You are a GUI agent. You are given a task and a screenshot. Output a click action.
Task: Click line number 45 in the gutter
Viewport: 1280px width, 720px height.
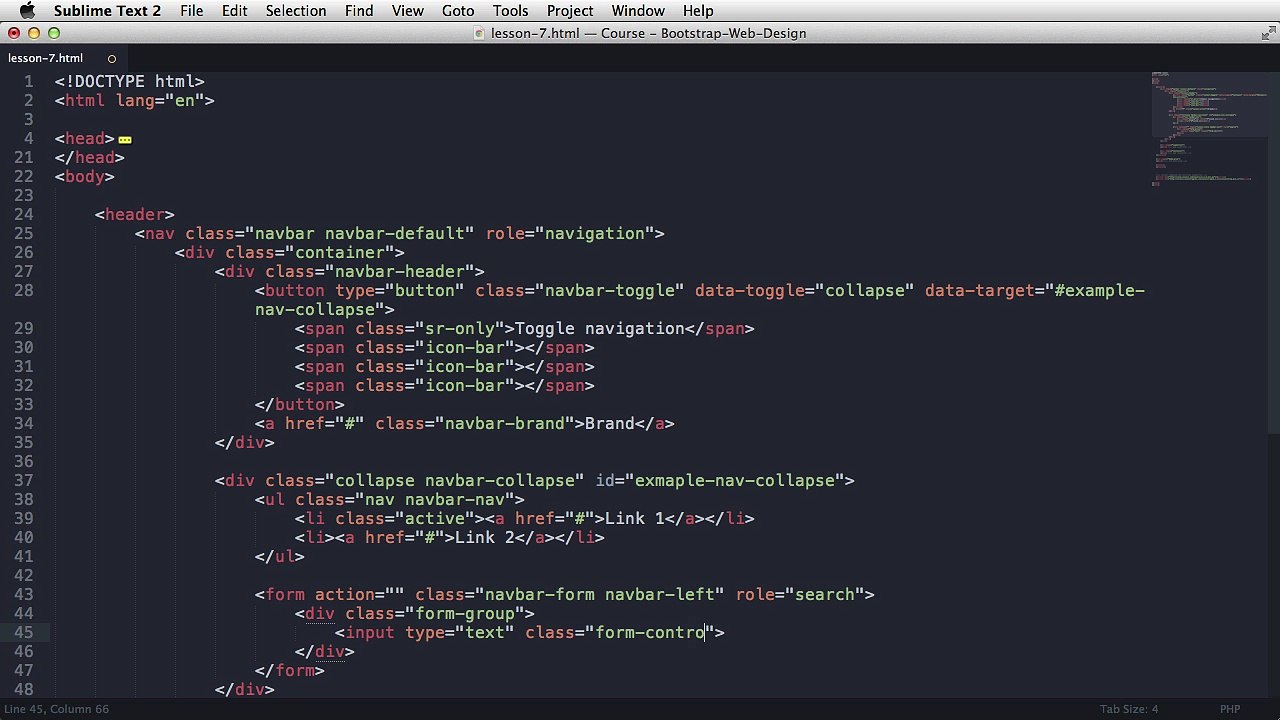click(x=23, y=633)
